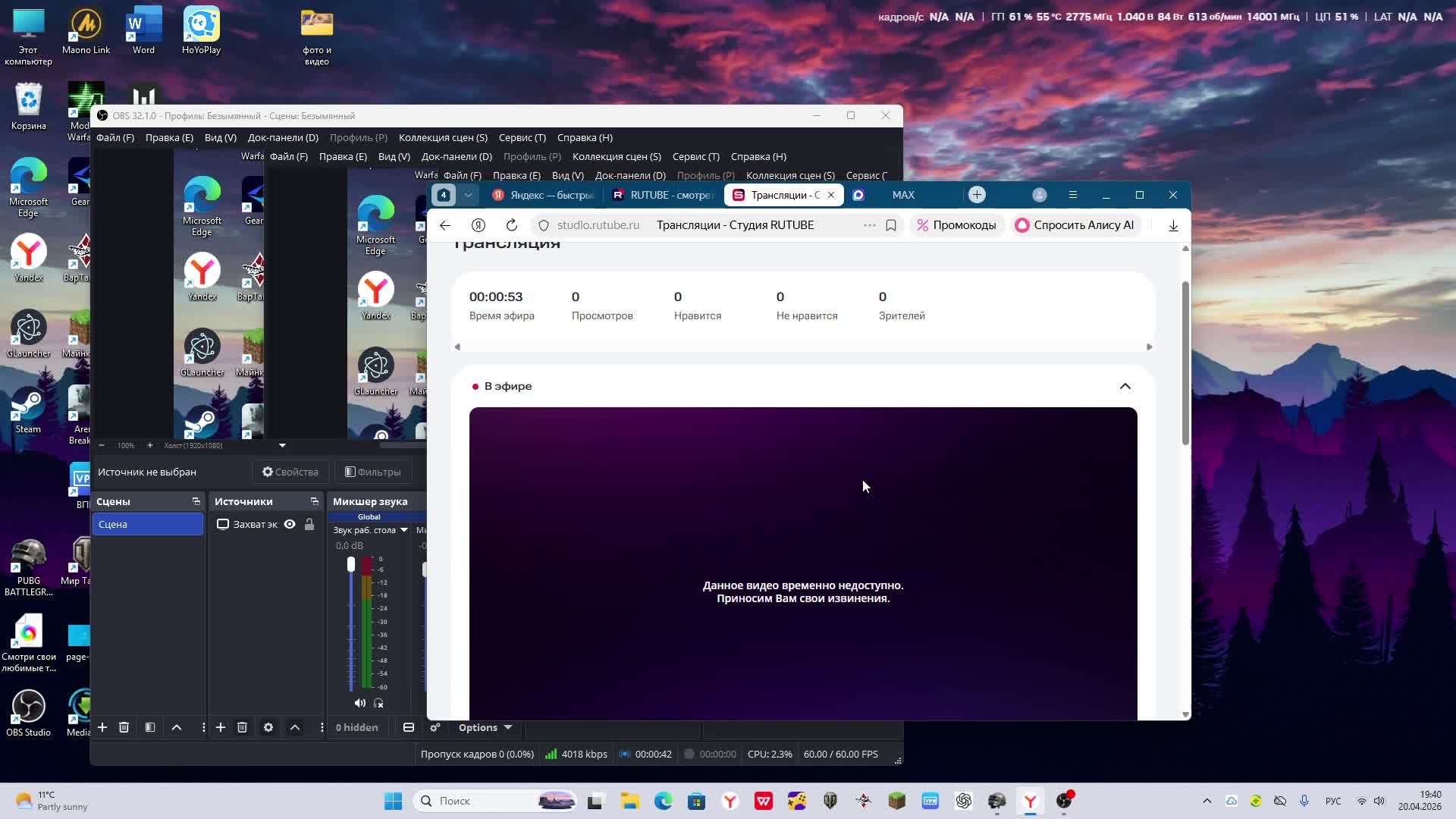The height and width of the screenshot is (819, 1456).
Task: Switch to RUTUBE browser tab
Action: click(x=664, y=195)
